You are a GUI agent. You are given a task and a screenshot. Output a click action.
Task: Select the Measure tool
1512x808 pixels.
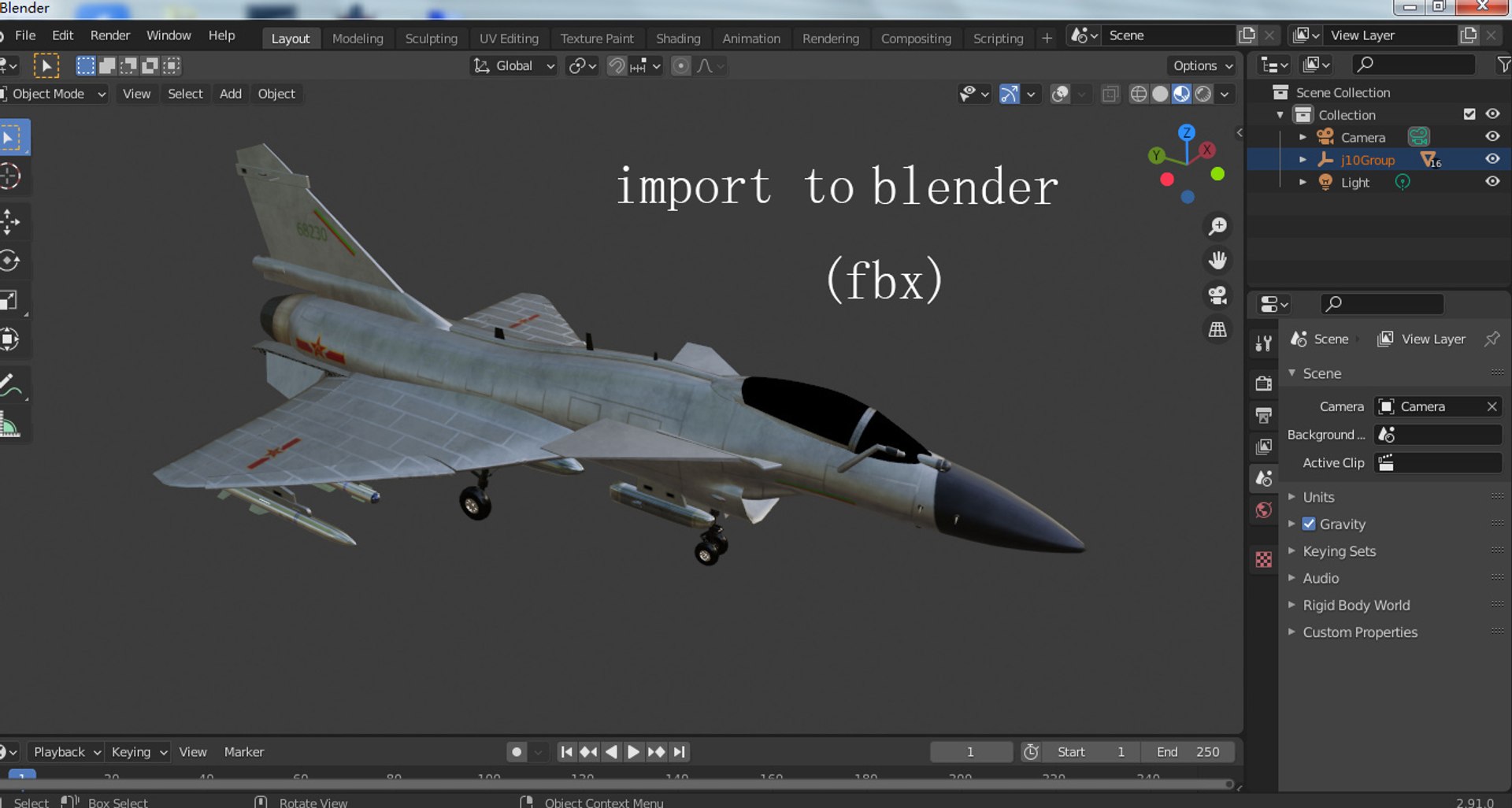point(10,425)
